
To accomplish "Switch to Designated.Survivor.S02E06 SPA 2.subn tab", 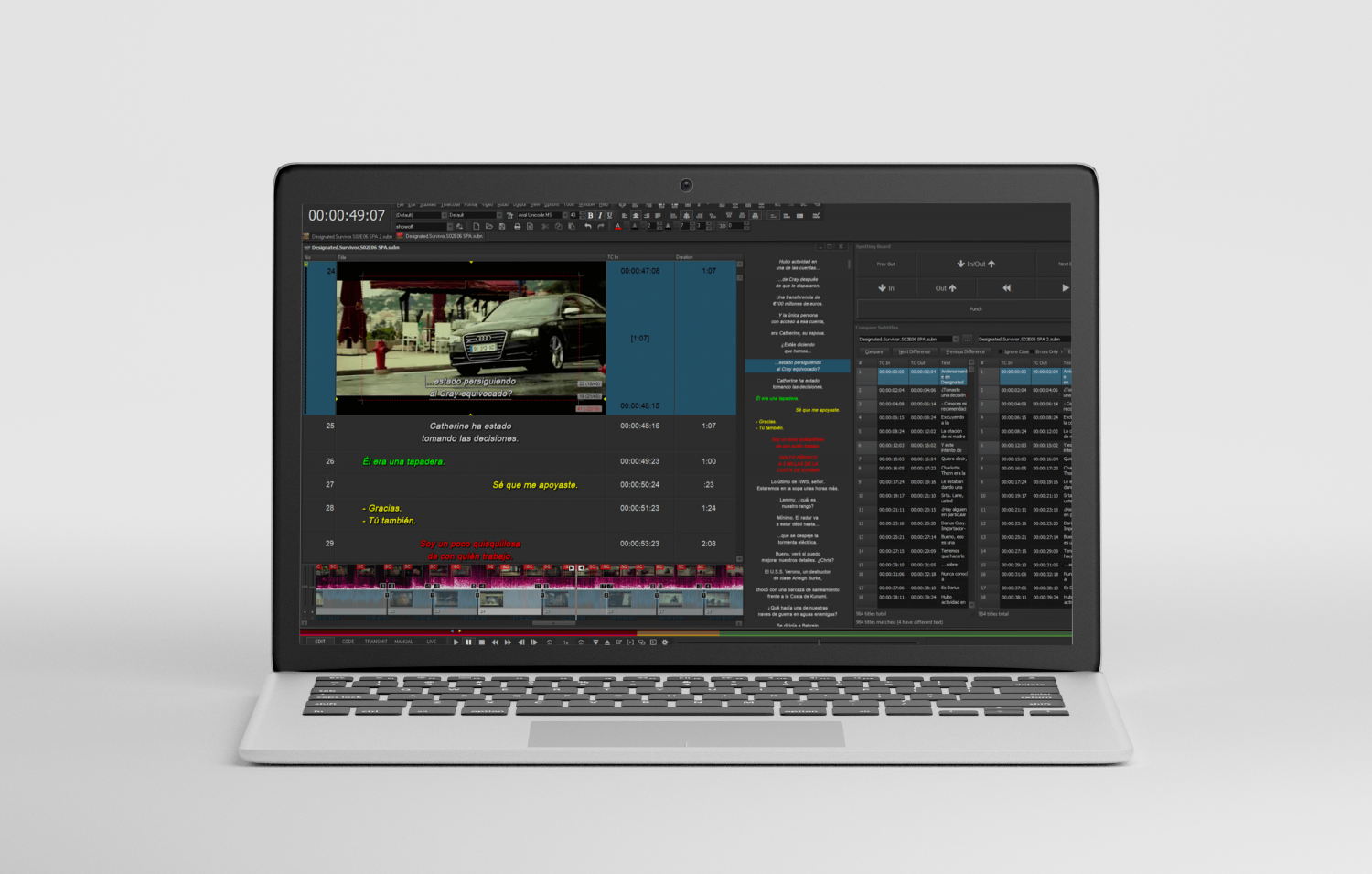I will [349, 236].
